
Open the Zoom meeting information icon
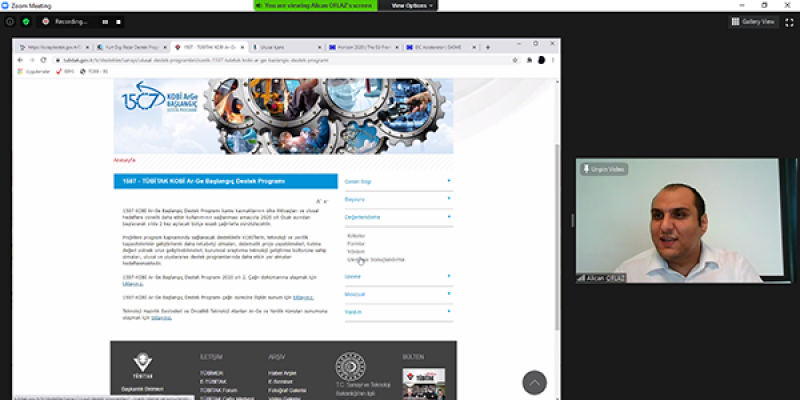click(x=10, y=22)
